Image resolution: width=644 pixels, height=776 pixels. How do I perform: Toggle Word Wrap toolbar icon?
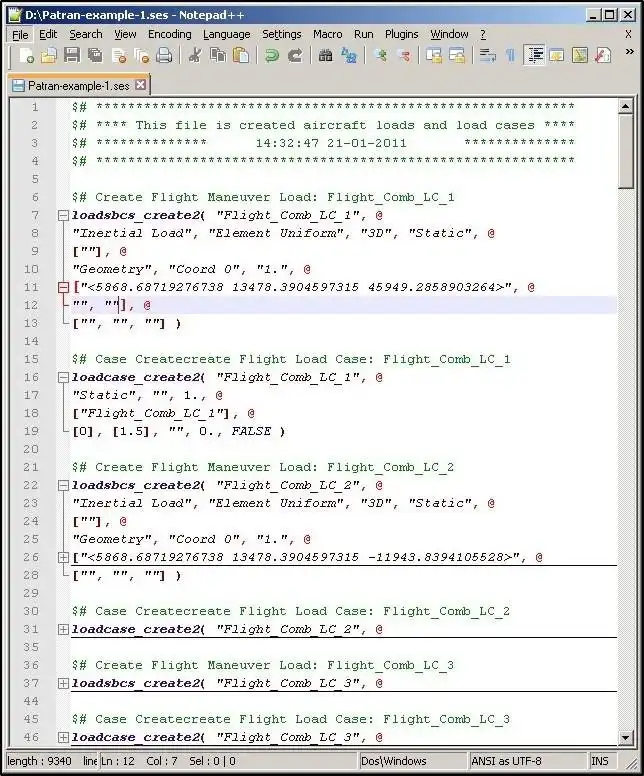[488, 55]
